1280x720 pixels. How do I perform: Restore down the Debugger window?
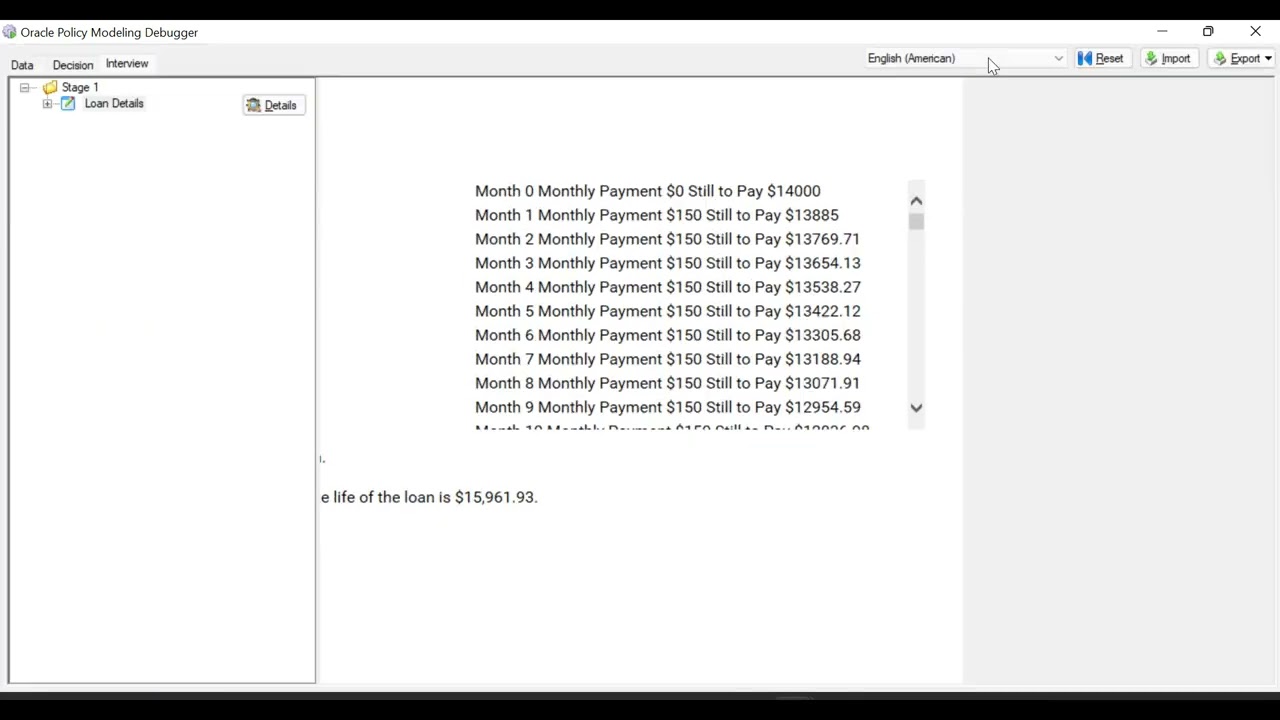coord(1208,32)
